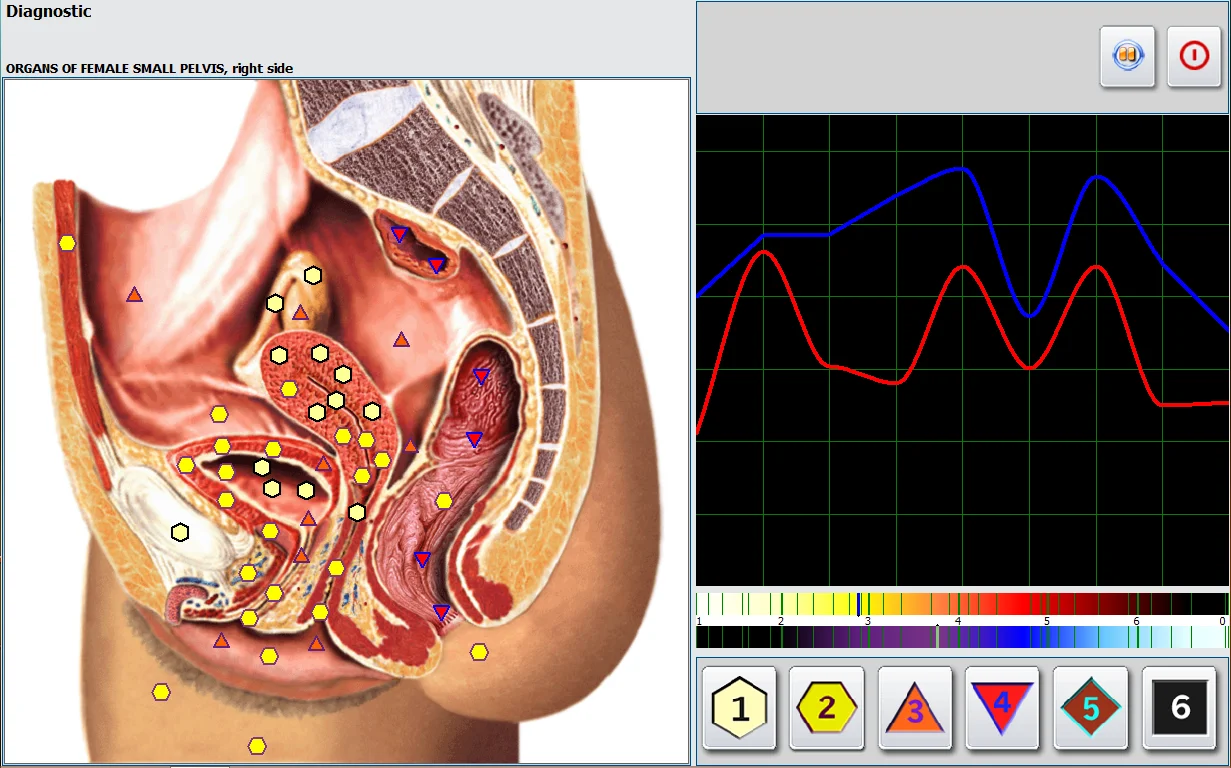
Task: Click the blue curve's highest peak in the graph
Action: click(962, 168)
